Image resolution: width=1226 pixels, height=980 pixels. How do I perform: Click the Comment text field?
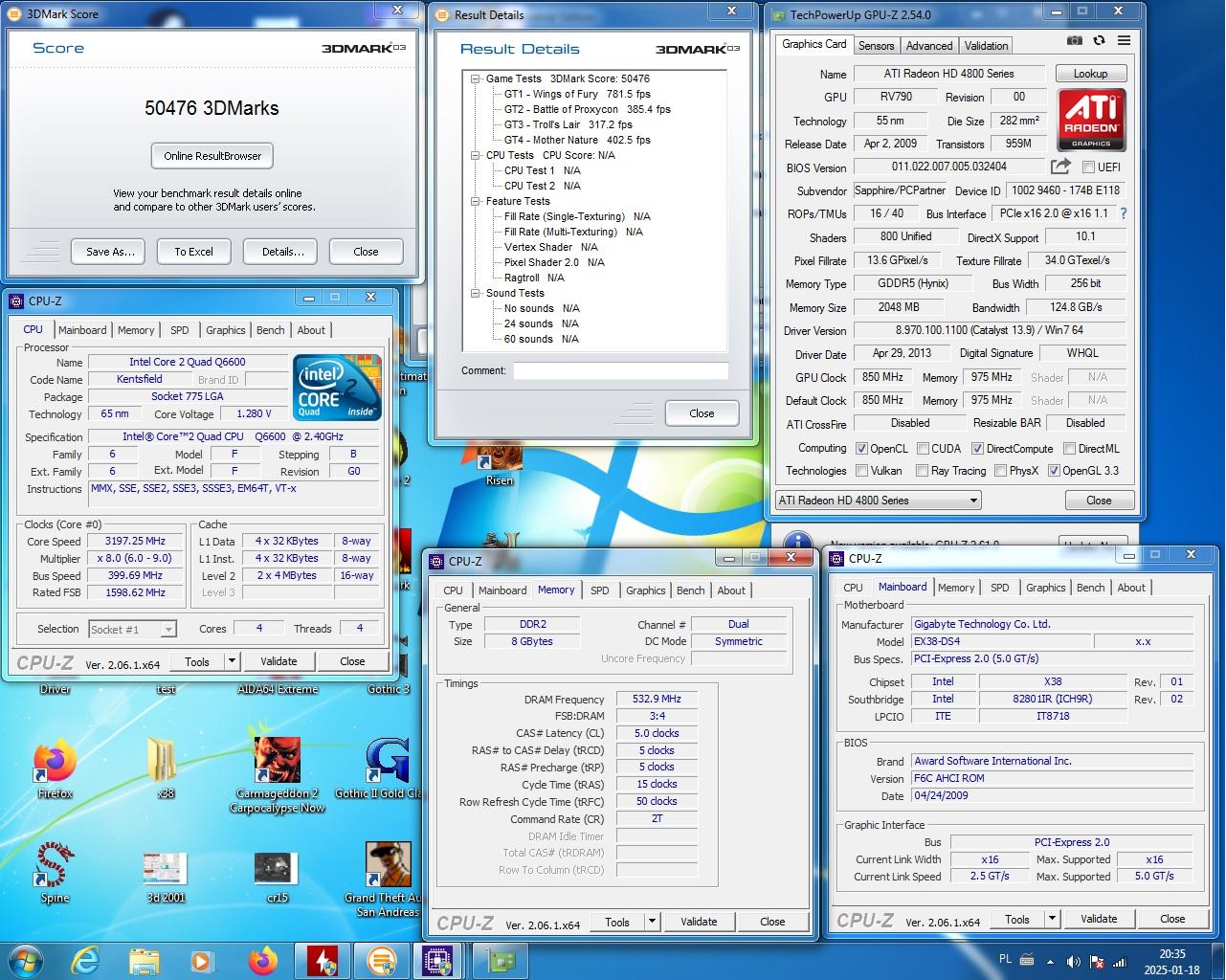coord(620,370)
